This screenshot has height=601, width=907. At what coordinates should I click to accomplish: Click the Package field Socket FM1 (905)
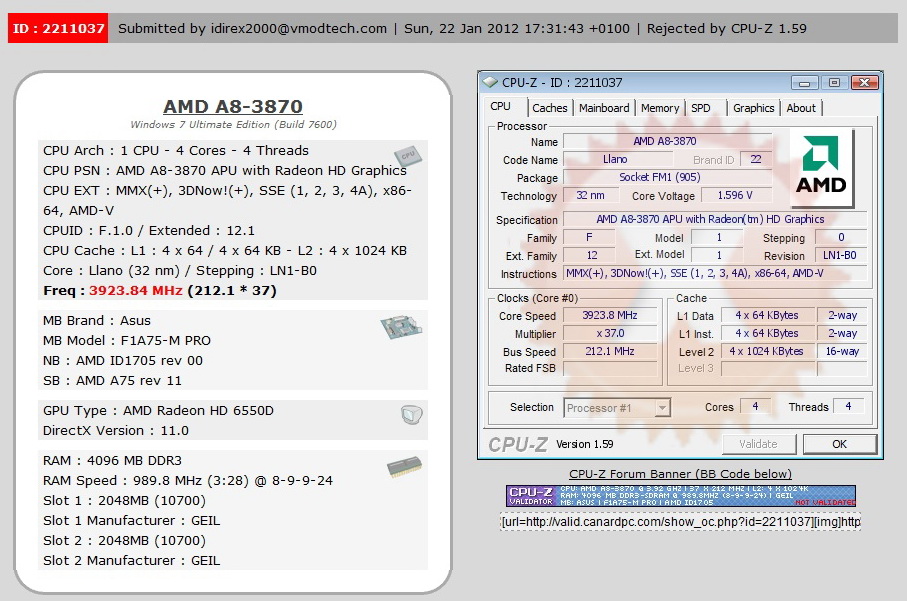point(668,178)
